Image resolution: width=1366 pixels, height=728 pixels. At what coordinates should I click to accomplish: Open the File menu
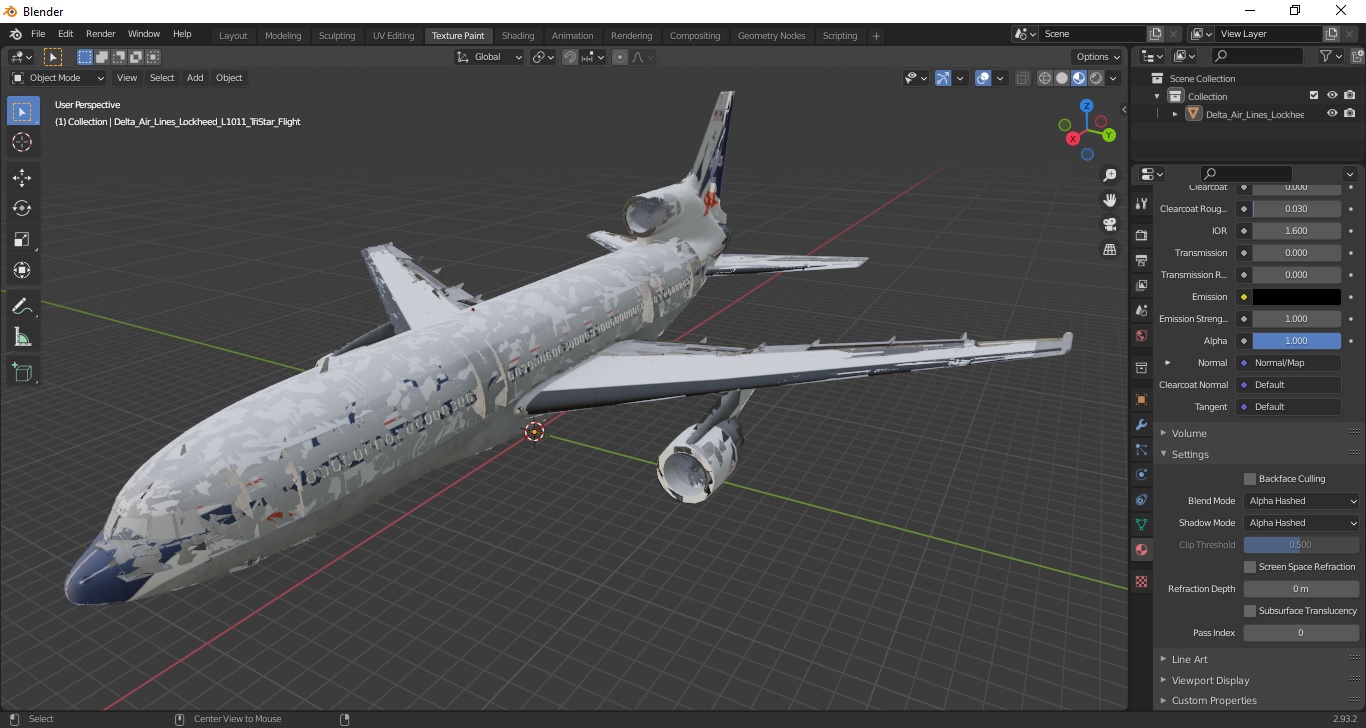(38, 34)
